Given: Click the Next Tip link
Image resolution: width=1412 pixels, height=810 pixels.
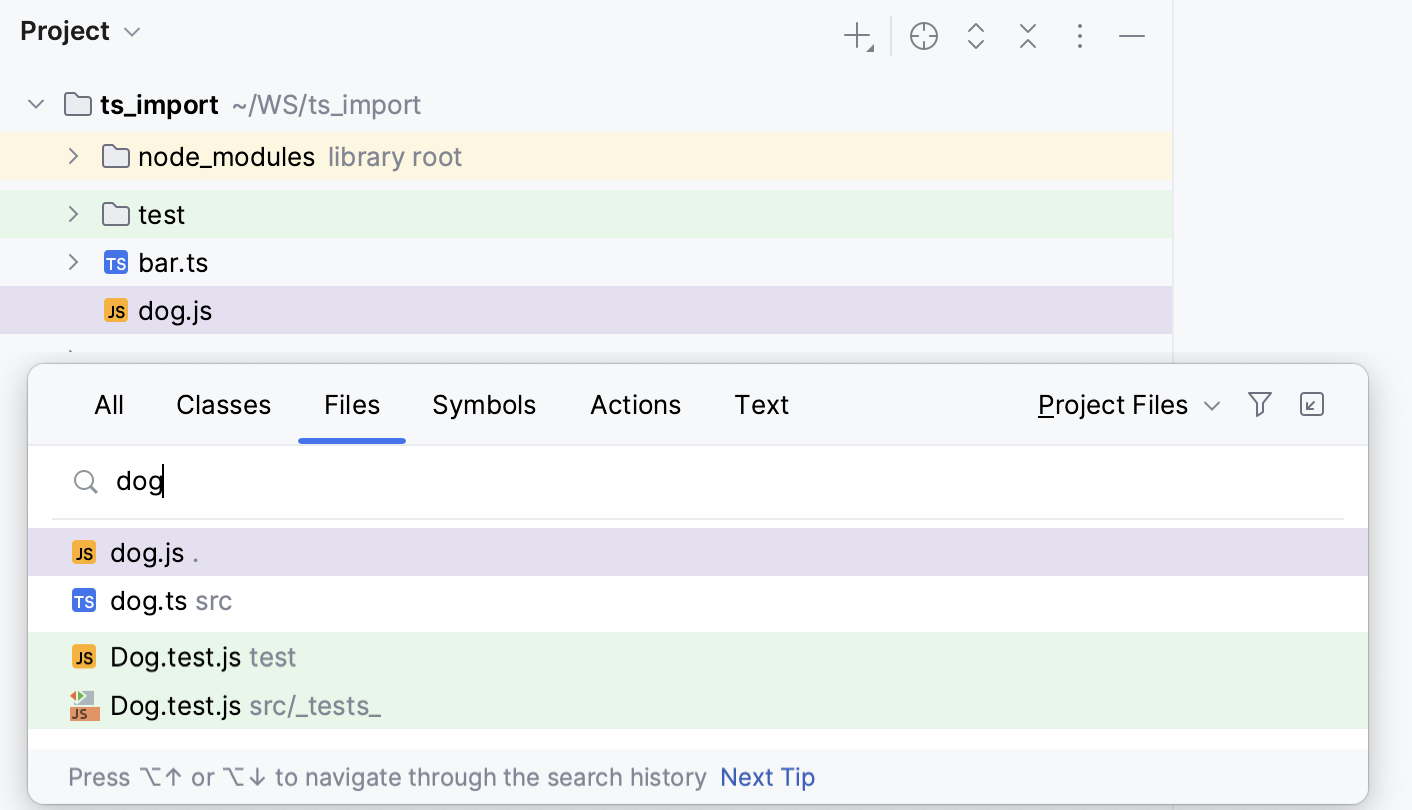Looking at the screenshot, I should pos(767,777).
